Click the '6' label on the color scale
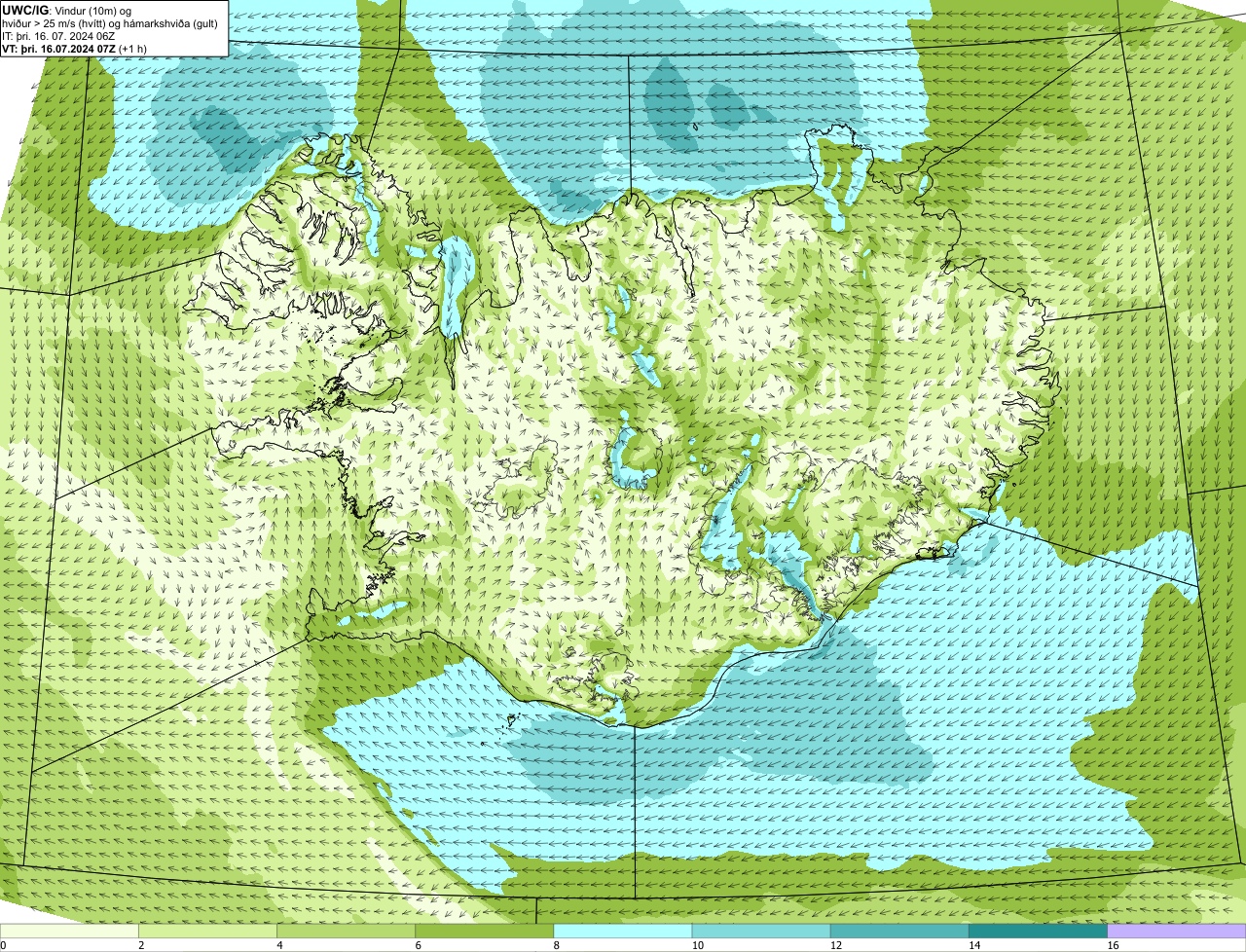 tap(419, 945)
